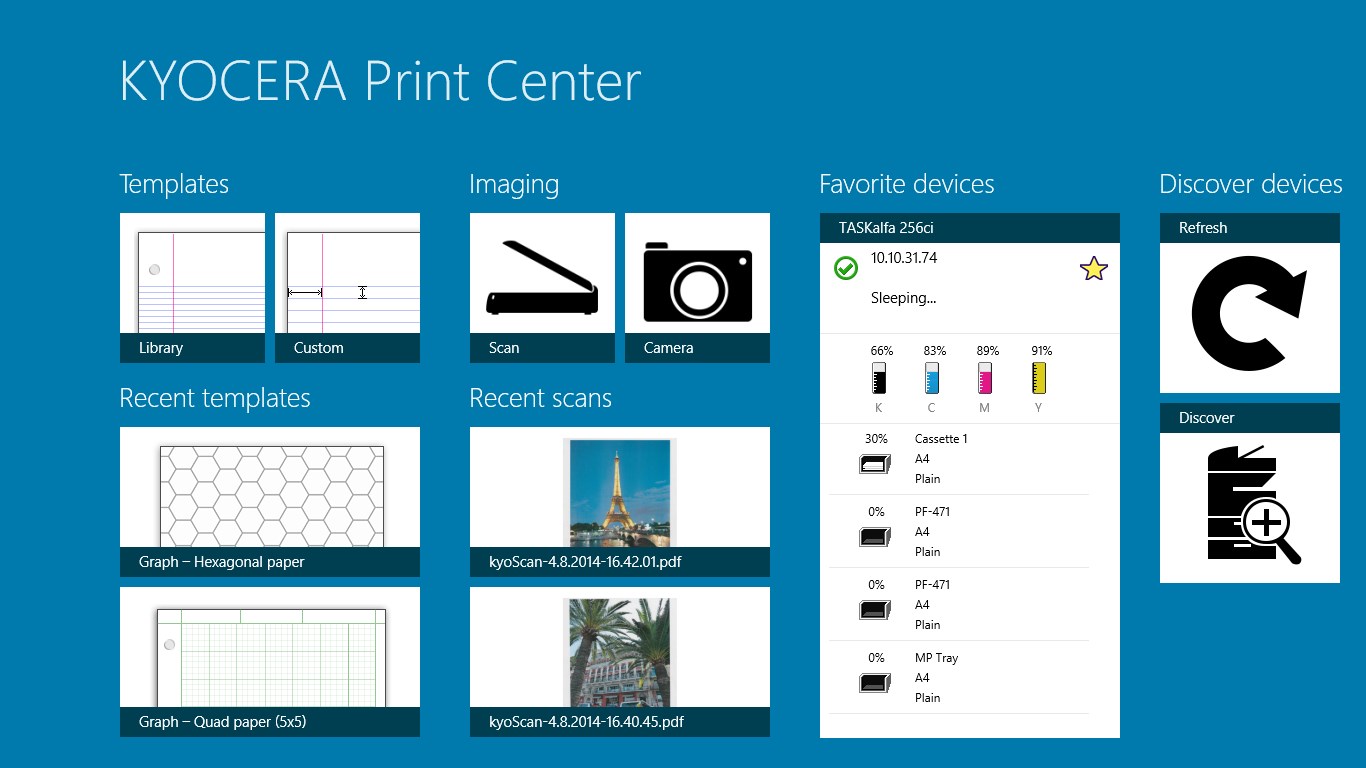The height and width of the screenshot is (768, 1366).
Task: Click the yellow Y toner level icon
Action: pyautogui.click(x=1038, y=378)
